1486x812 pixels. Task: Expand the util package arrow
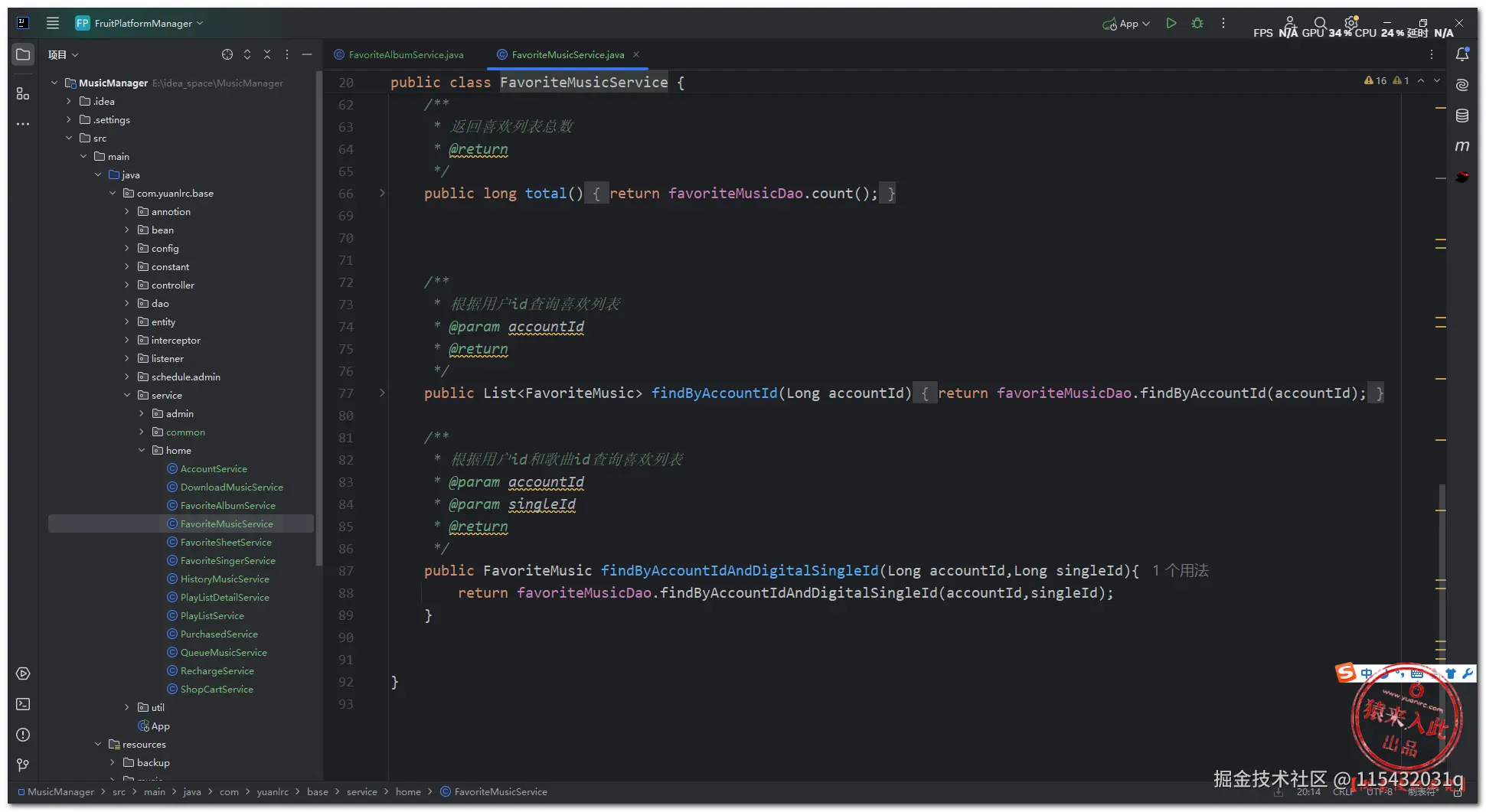[127, 707]
